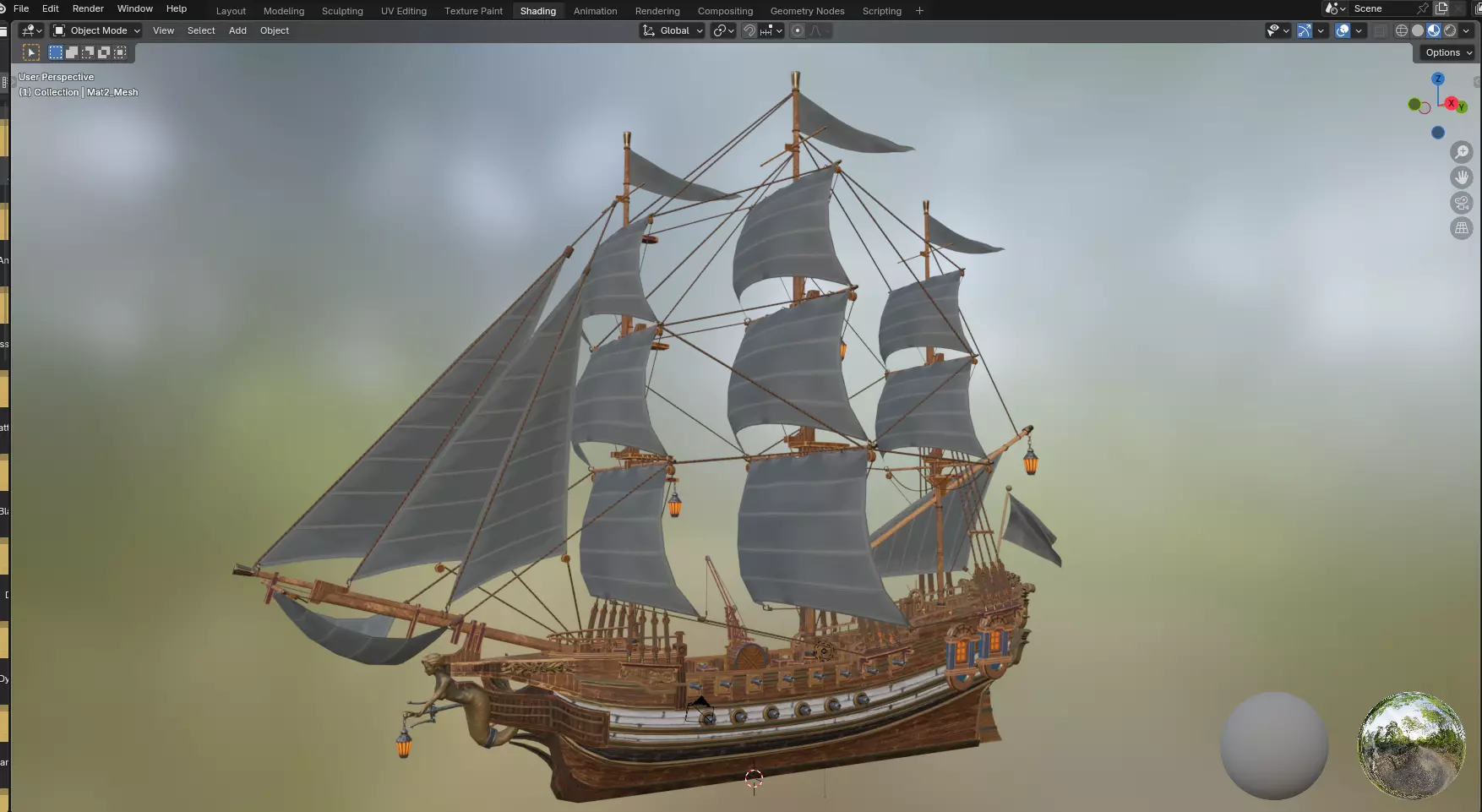Switch to the Sculpting workspace tab

(x=342, y=11)
